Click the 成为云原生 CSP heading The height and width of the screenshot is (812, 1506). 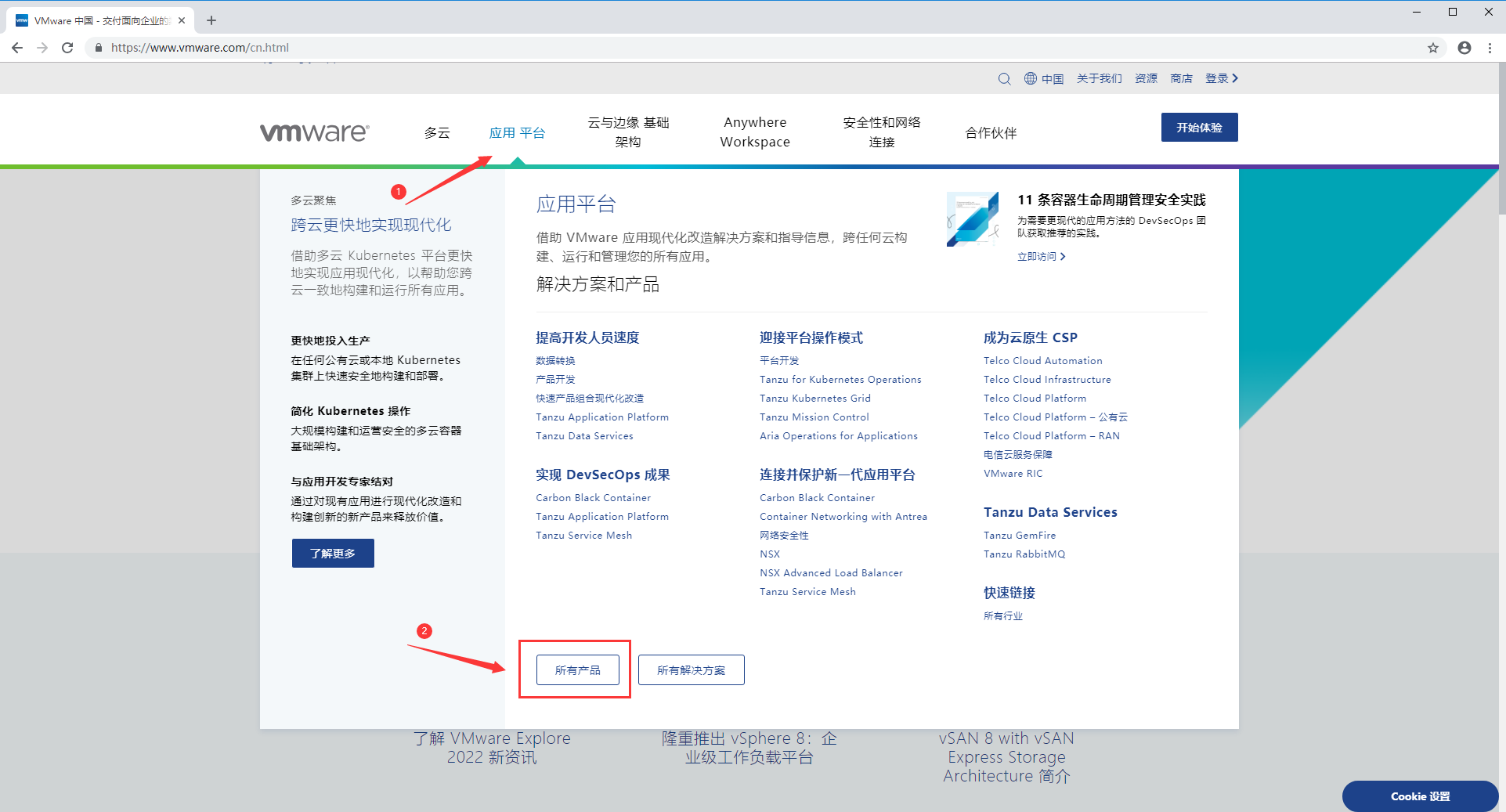coord(1031,337)
